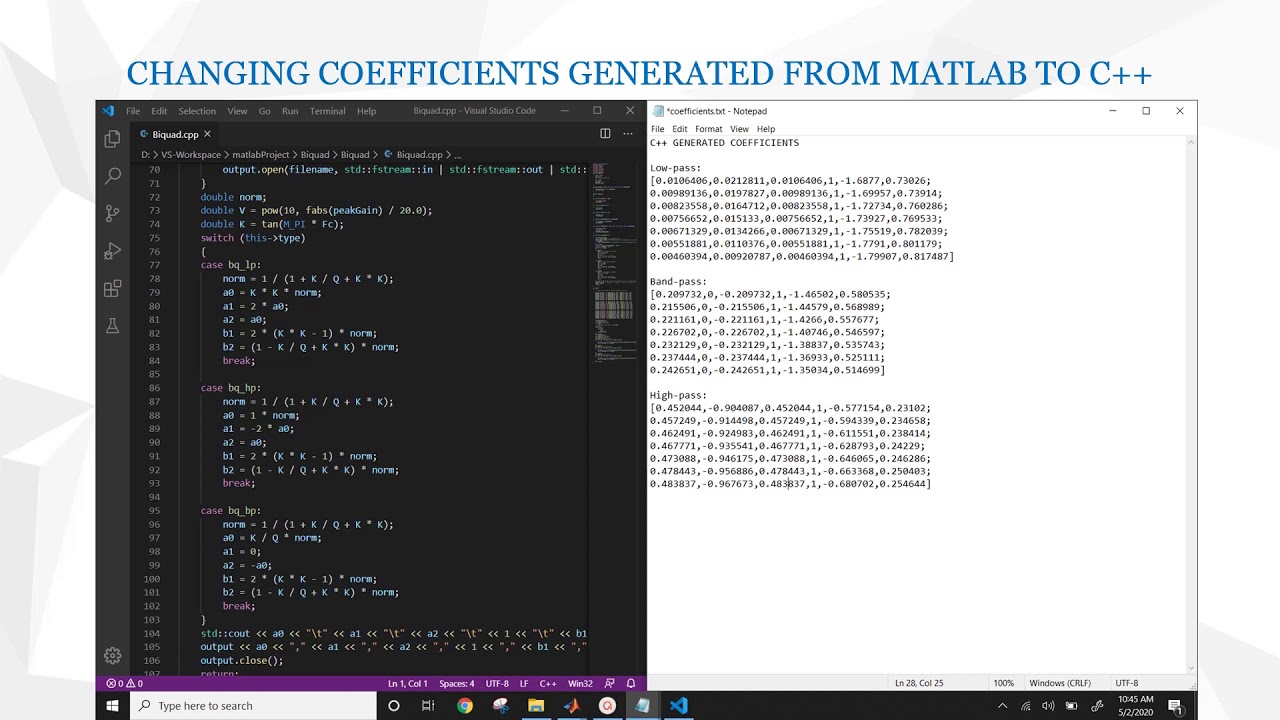Click the taskbar search box
Viewport: 1280px width, 720px height.
254,705
